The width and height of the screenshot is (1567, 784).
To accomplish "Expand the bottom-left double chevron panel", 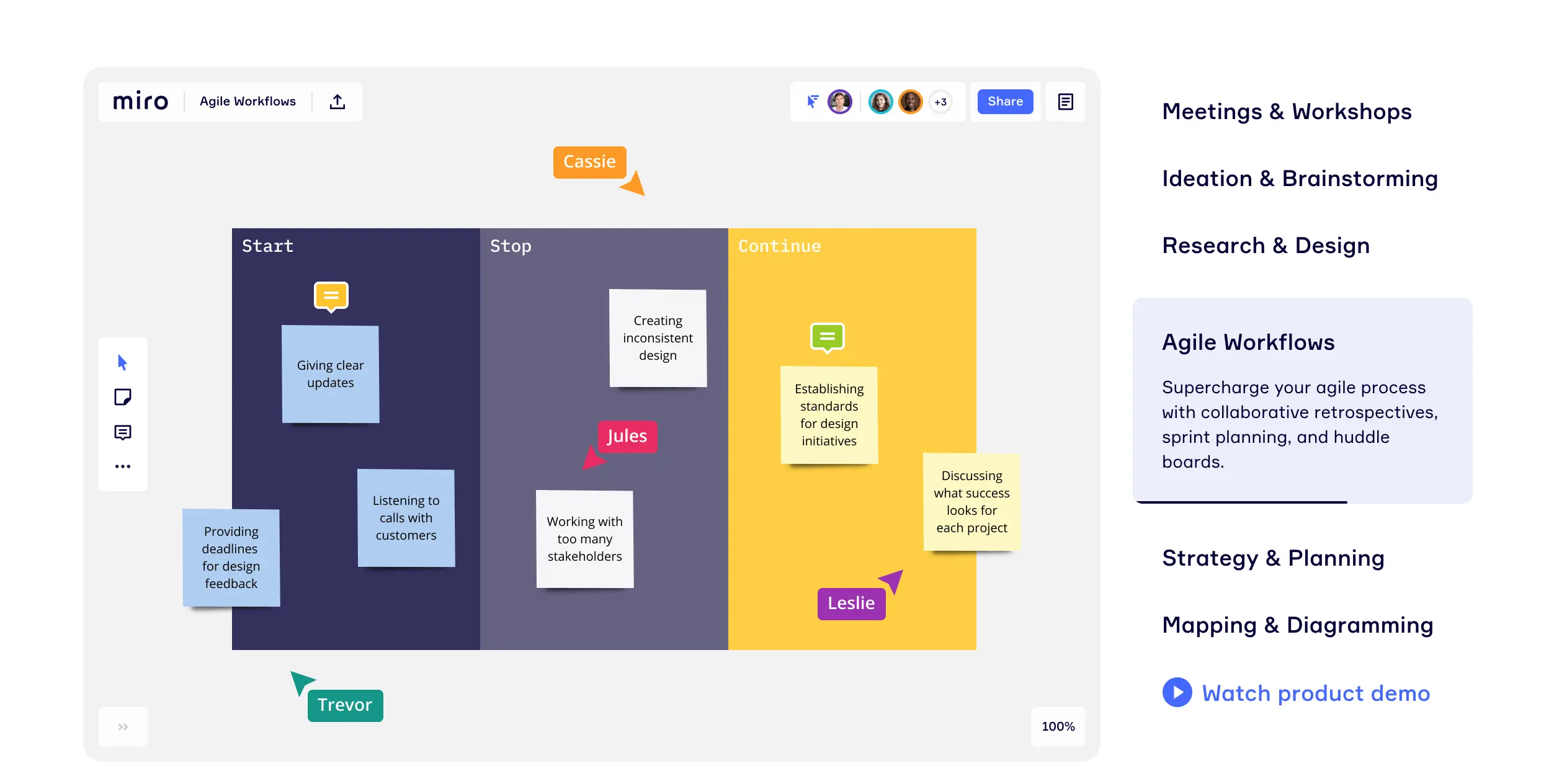I will pos(123,726).
